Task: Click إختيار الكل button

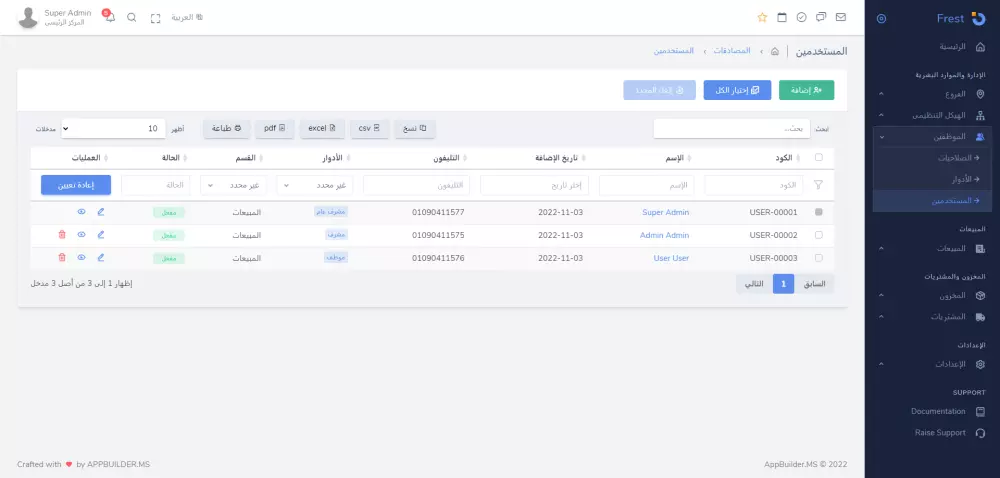Action: pyautogui.click(x=737, y=91)
